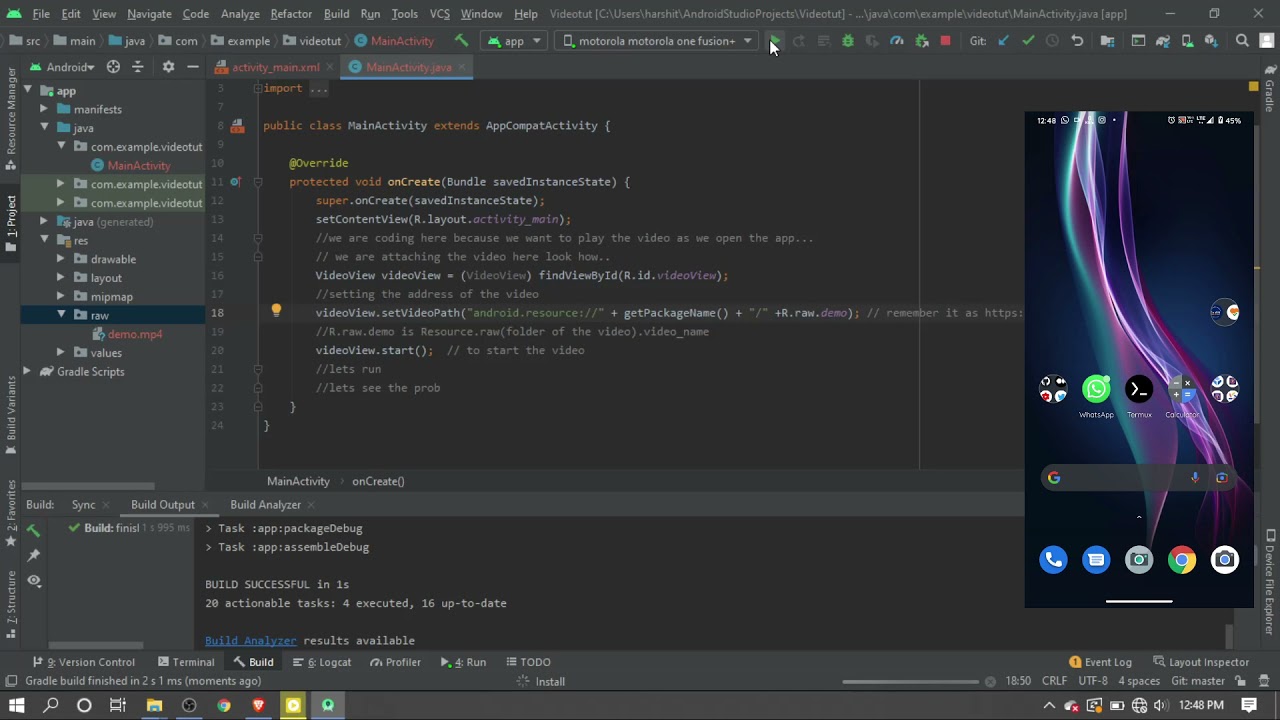
Task: Click the horizontal scrollbar in Project panel
Action: point(90,486)
